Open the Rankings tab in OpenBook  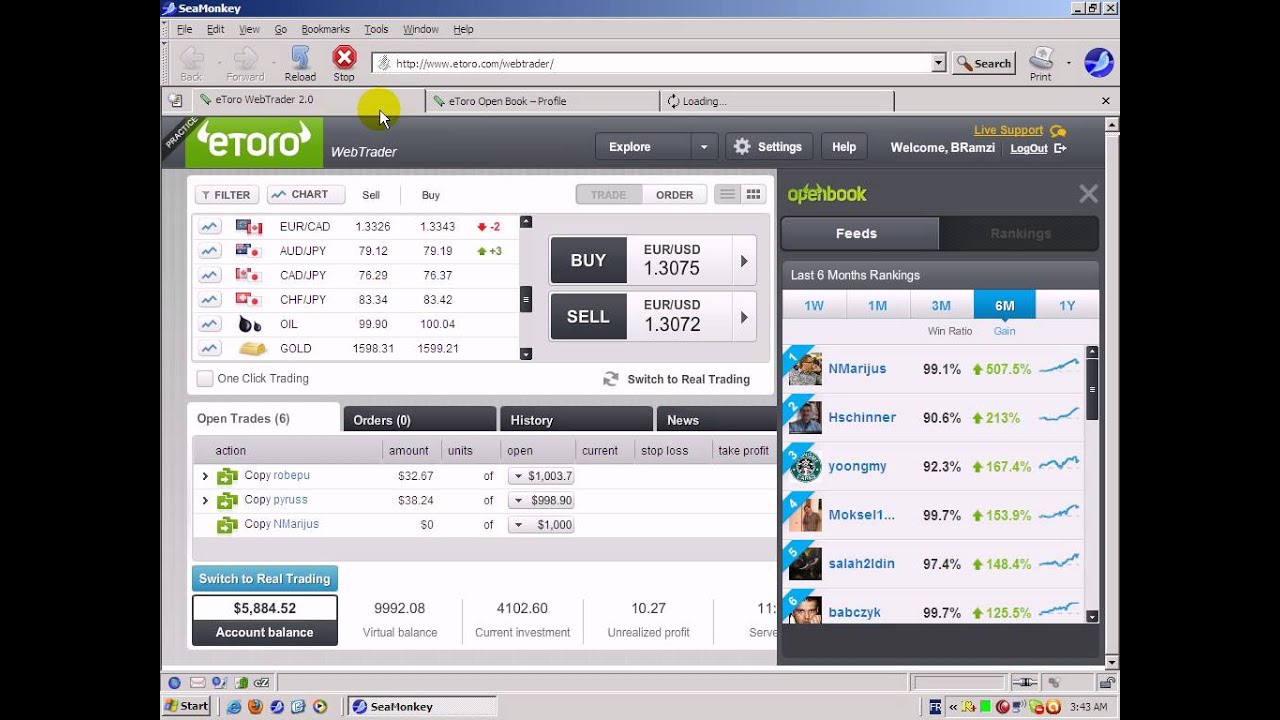[x=1020, y=234]
